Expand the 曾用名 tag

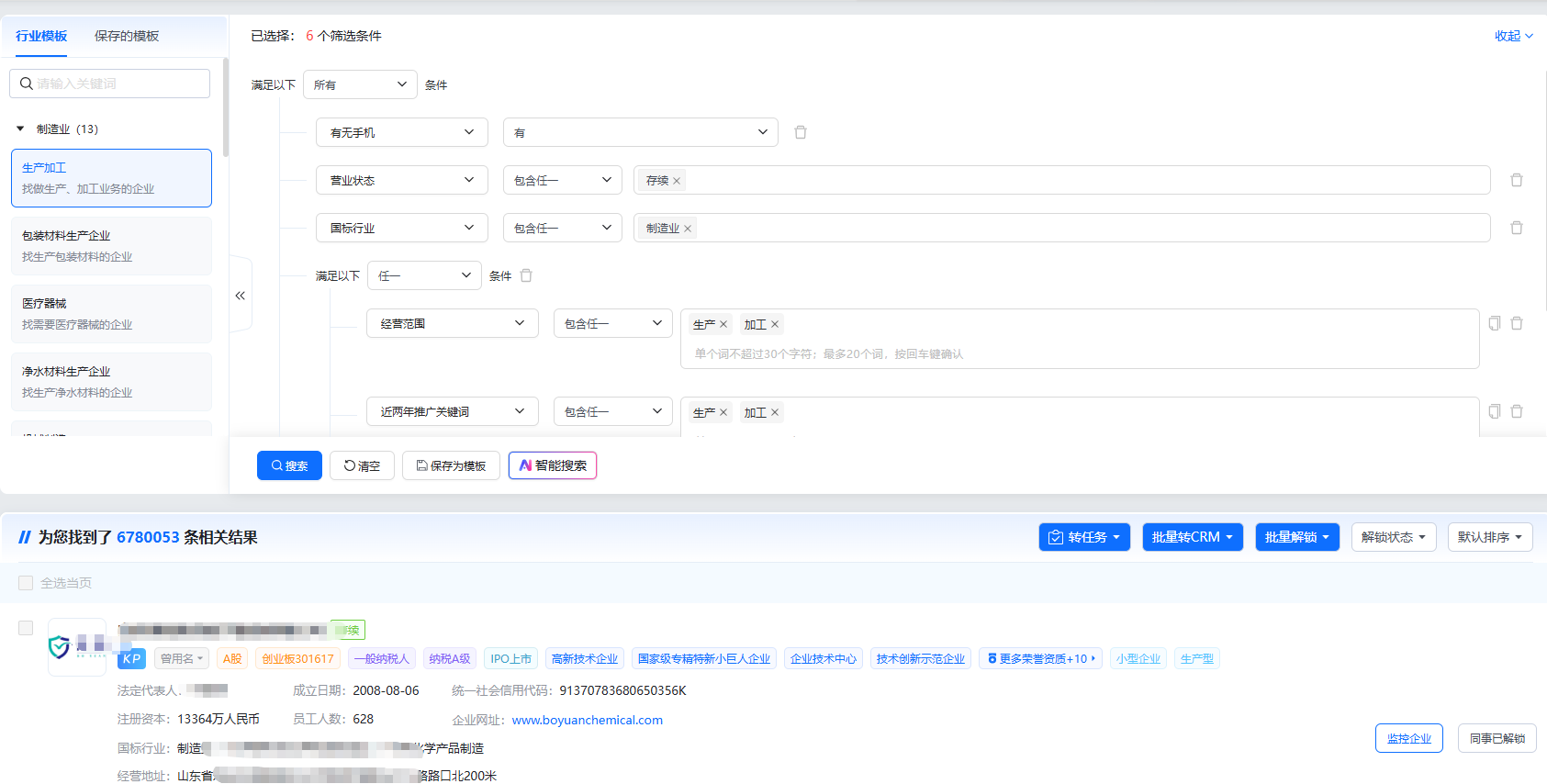coord(182,658)
